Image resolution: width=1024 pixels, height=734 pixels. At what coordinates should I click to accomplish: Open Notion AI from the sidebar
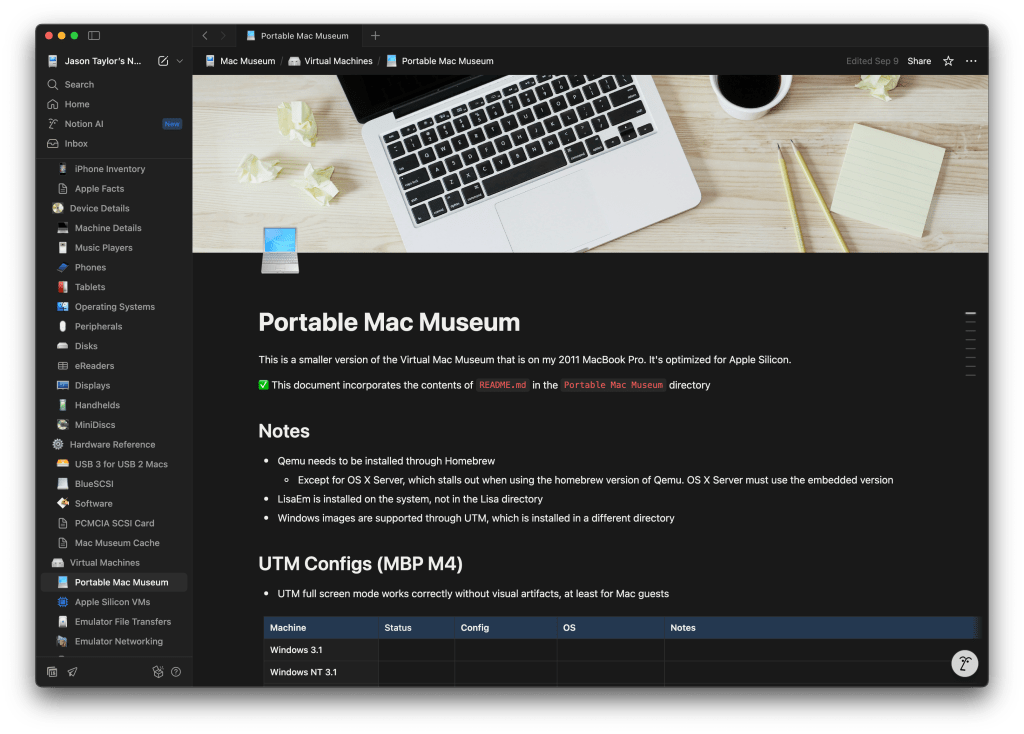coord(84,124)
